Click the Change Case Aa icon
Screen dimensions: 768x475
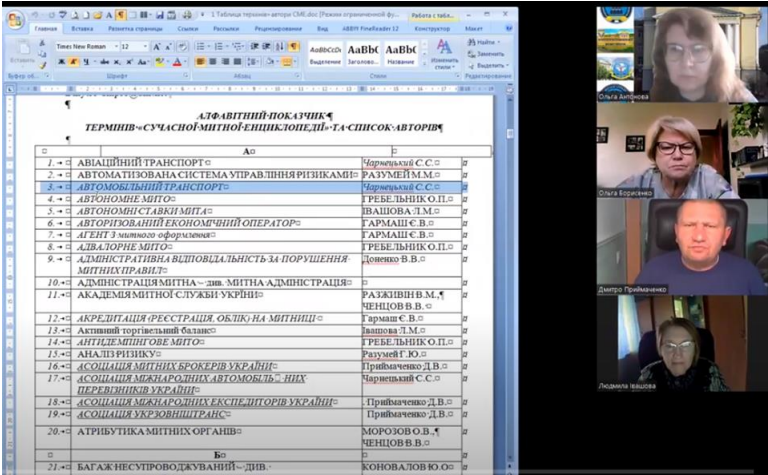point(143,62)
